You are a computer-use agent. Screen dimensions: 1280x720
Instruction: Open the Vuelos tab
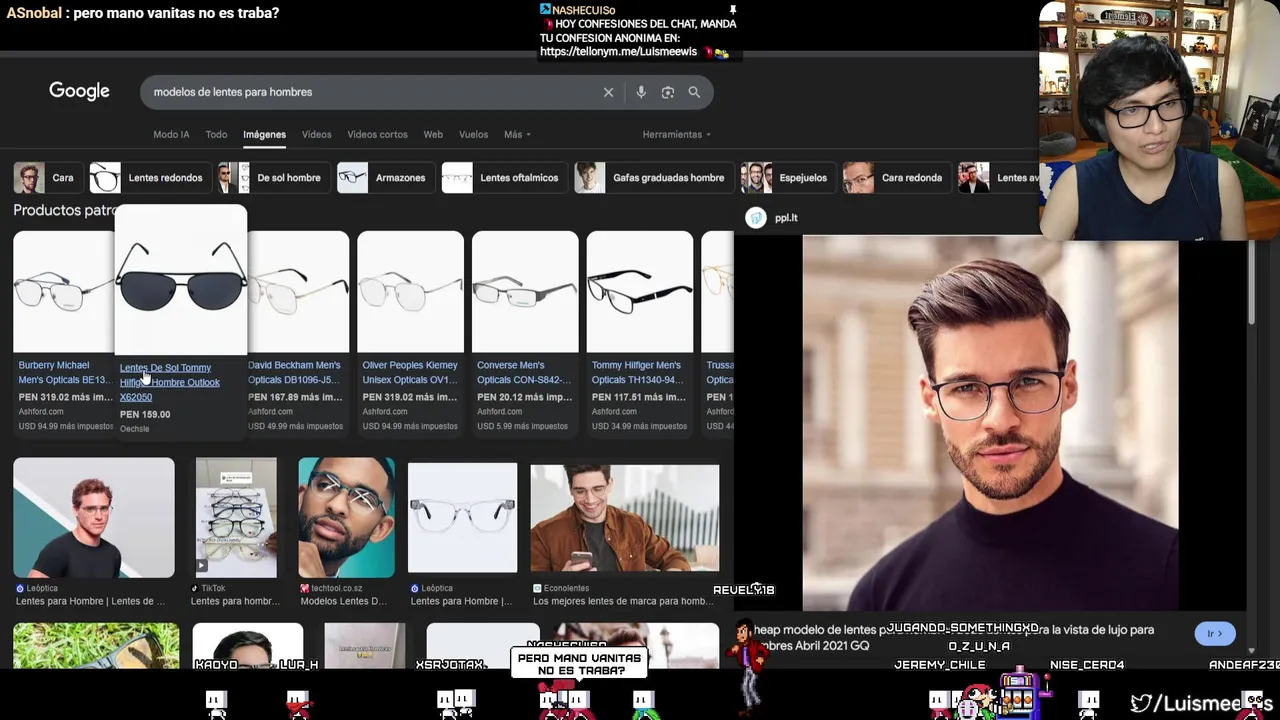click(x=473, y=134)
